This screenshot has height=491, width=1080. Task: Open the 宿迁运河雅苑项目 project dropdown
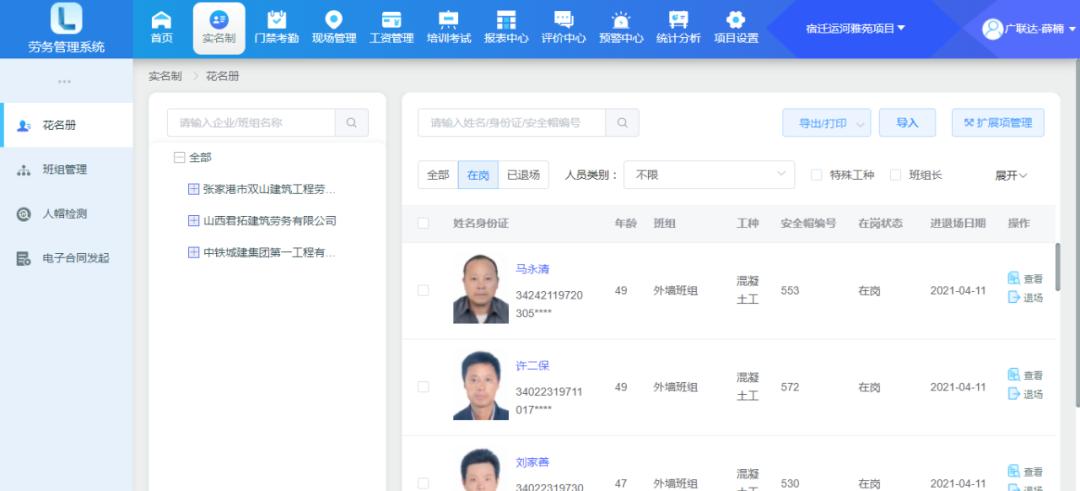(855, 28)
